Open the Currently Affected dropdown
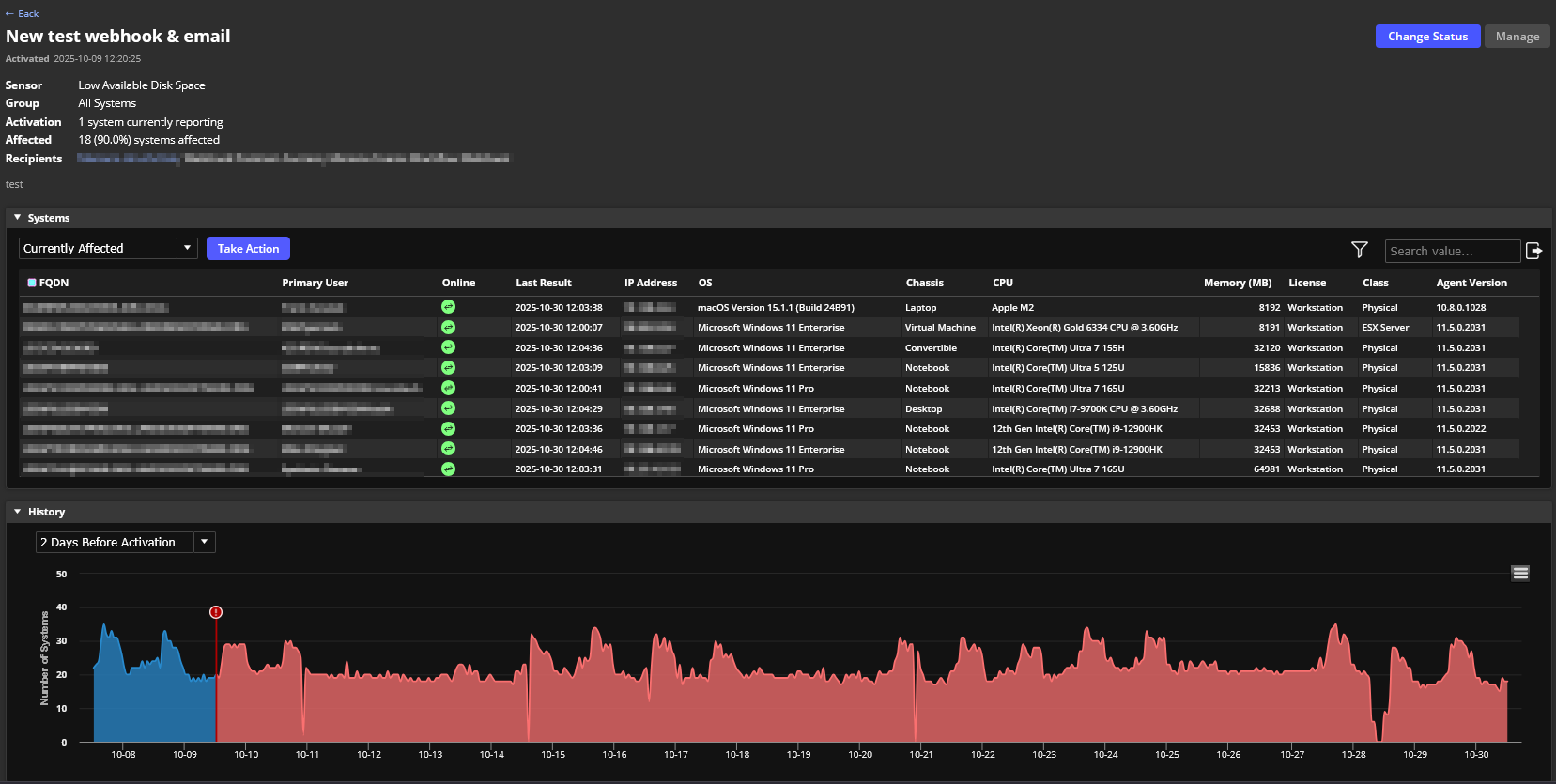The height and width of the screenshot is (784, 1556). tap(108, 249)
